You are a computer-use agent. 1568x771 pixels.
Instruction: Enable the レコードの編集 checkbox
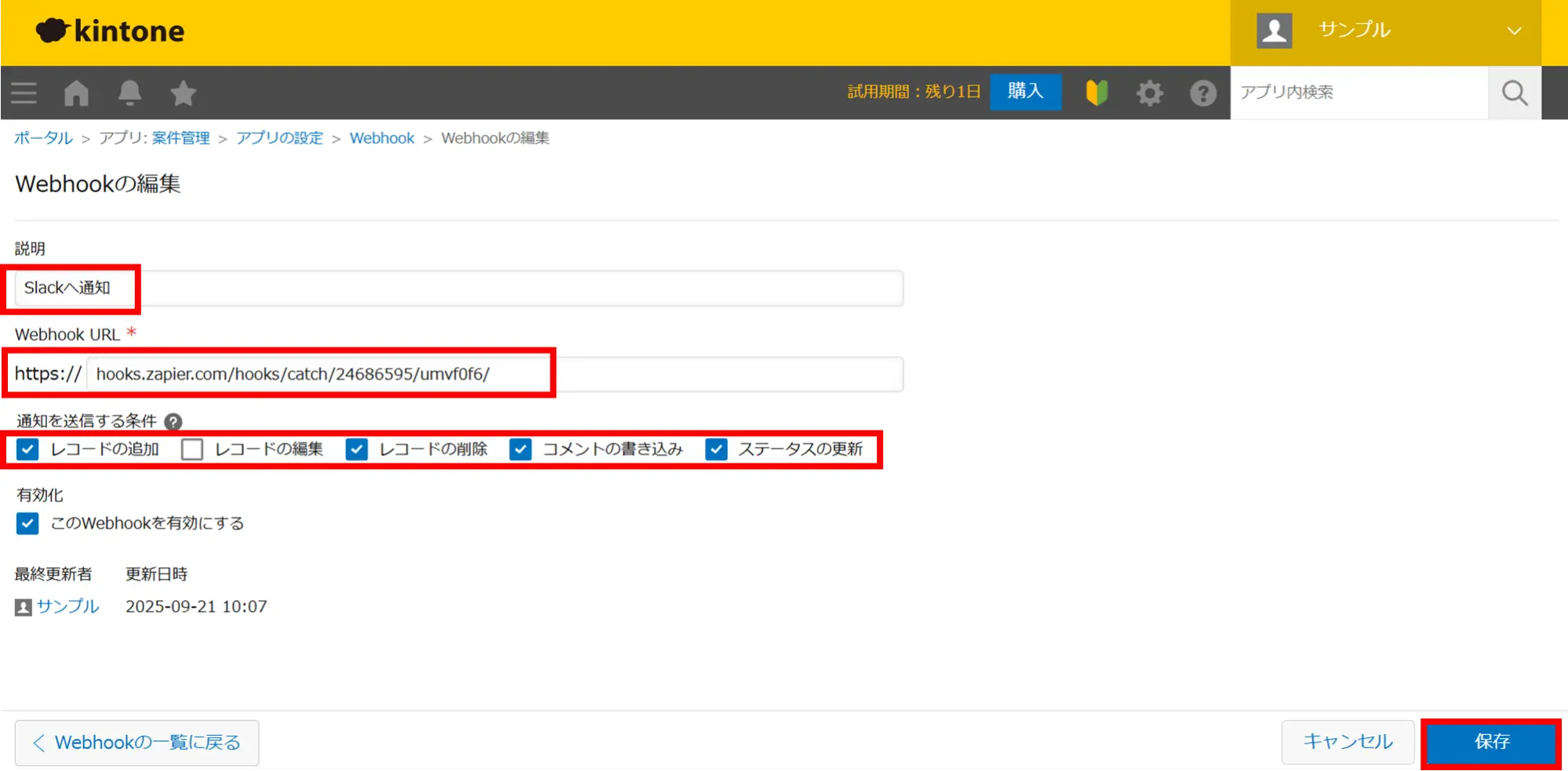click(192, 449)
